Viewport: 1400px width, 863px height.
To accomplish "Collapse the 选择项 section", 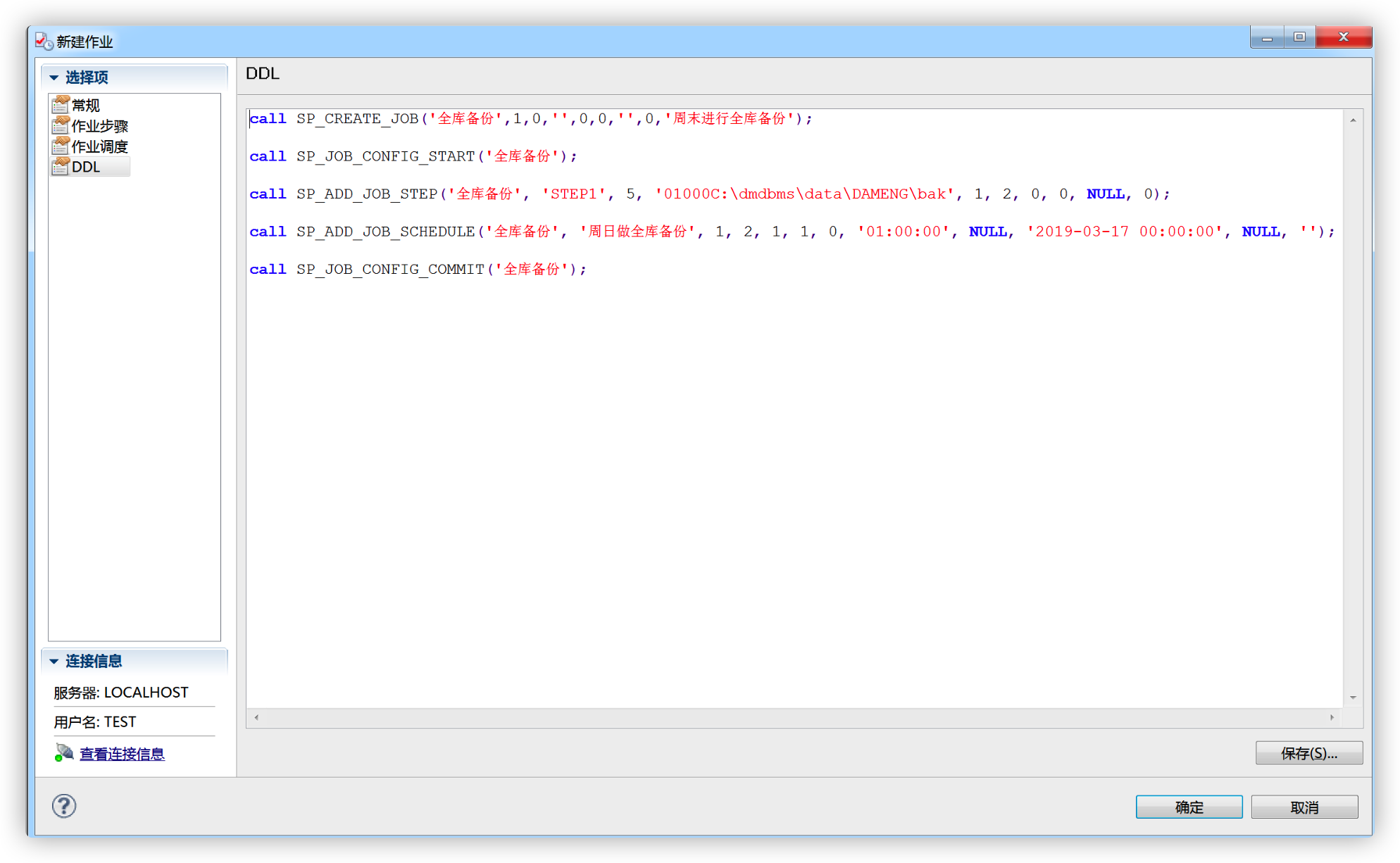I will tap(54, 77).
